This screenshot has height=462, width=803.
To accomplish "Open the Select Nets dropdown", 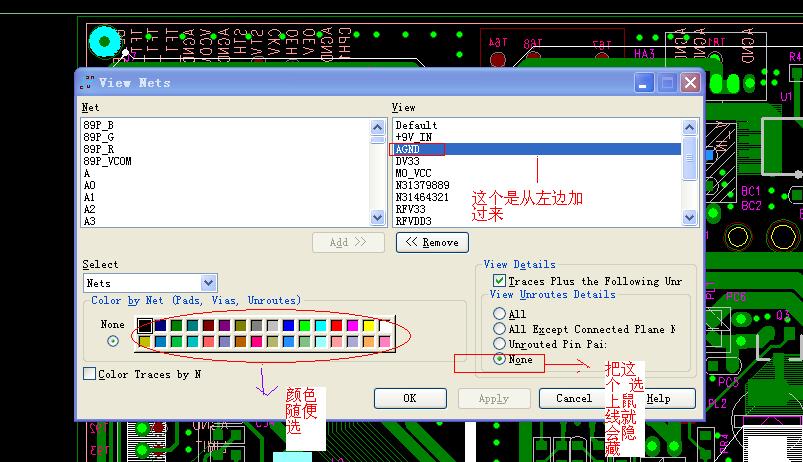I will click(x=208, y=283).
